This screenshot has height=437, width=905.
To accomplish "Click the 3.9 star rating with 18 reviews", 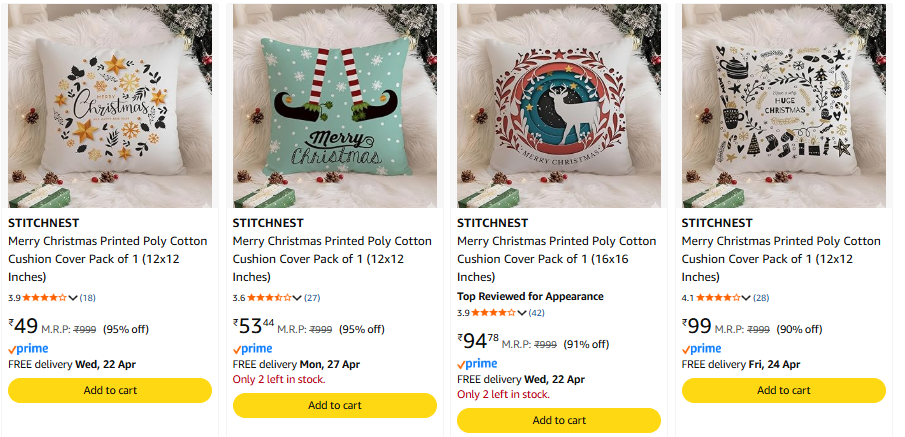I will (x=44, y=298).
